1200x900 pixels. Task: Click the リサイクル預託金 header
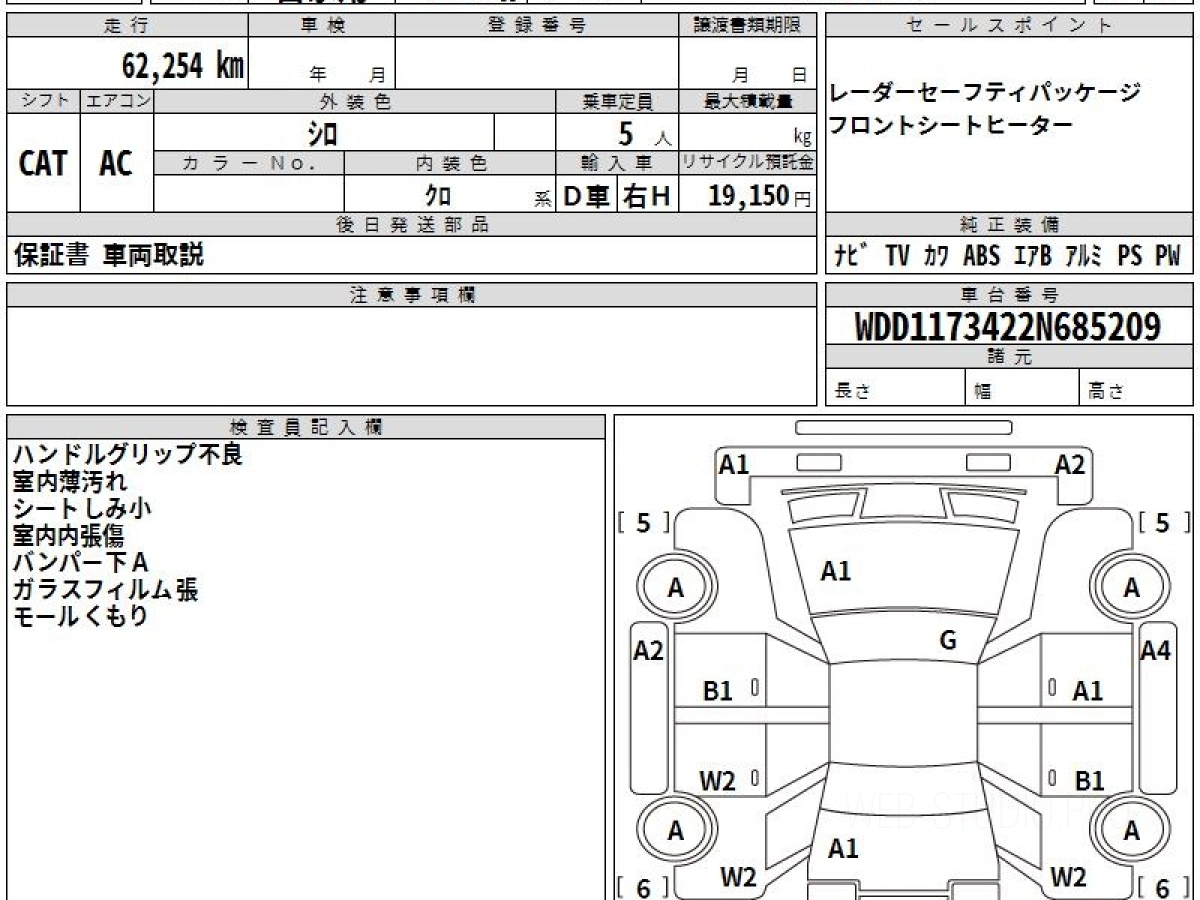748,163
